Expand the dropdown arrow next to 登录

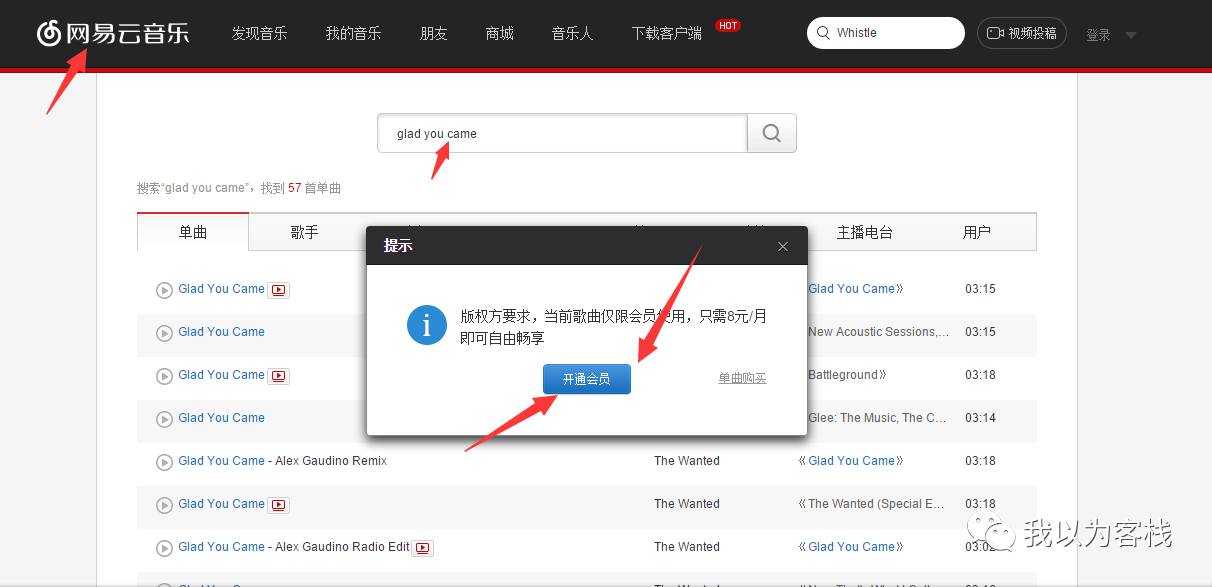tap(1131, 35)
